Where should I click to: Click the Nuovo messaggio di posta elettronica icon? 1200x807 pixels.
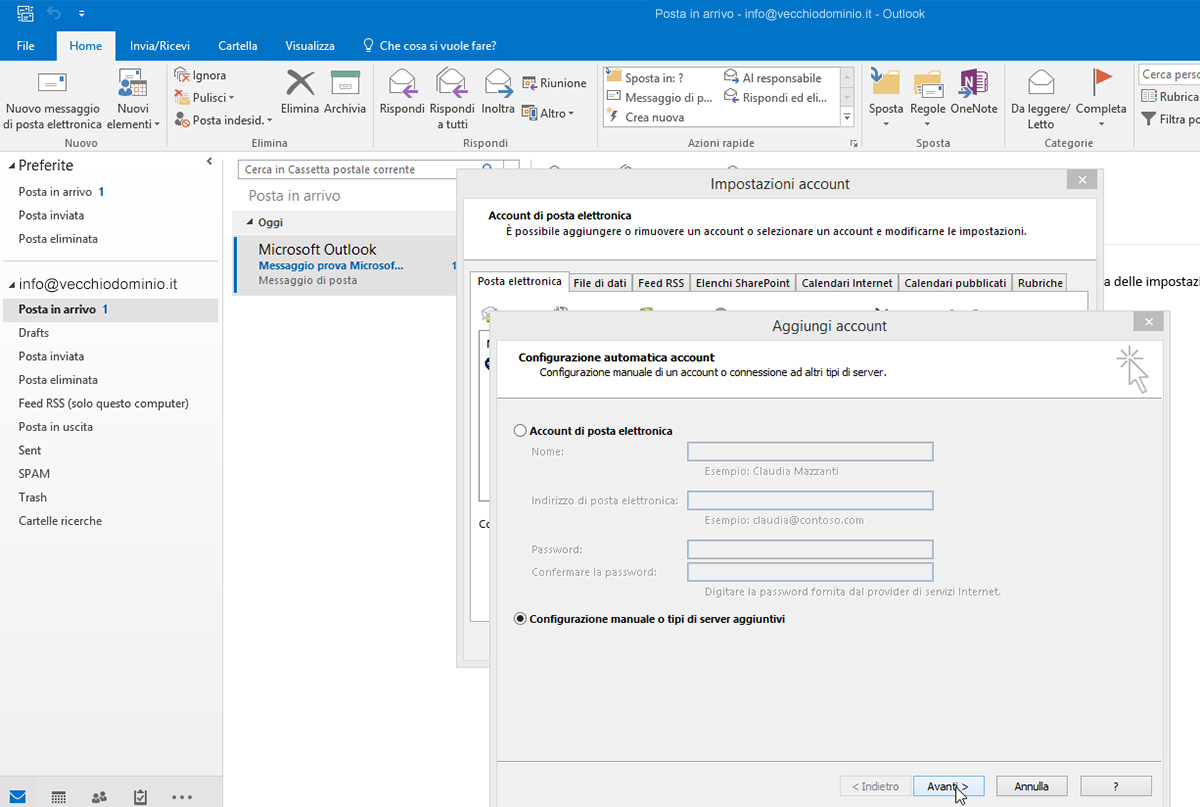pos(52,82)
